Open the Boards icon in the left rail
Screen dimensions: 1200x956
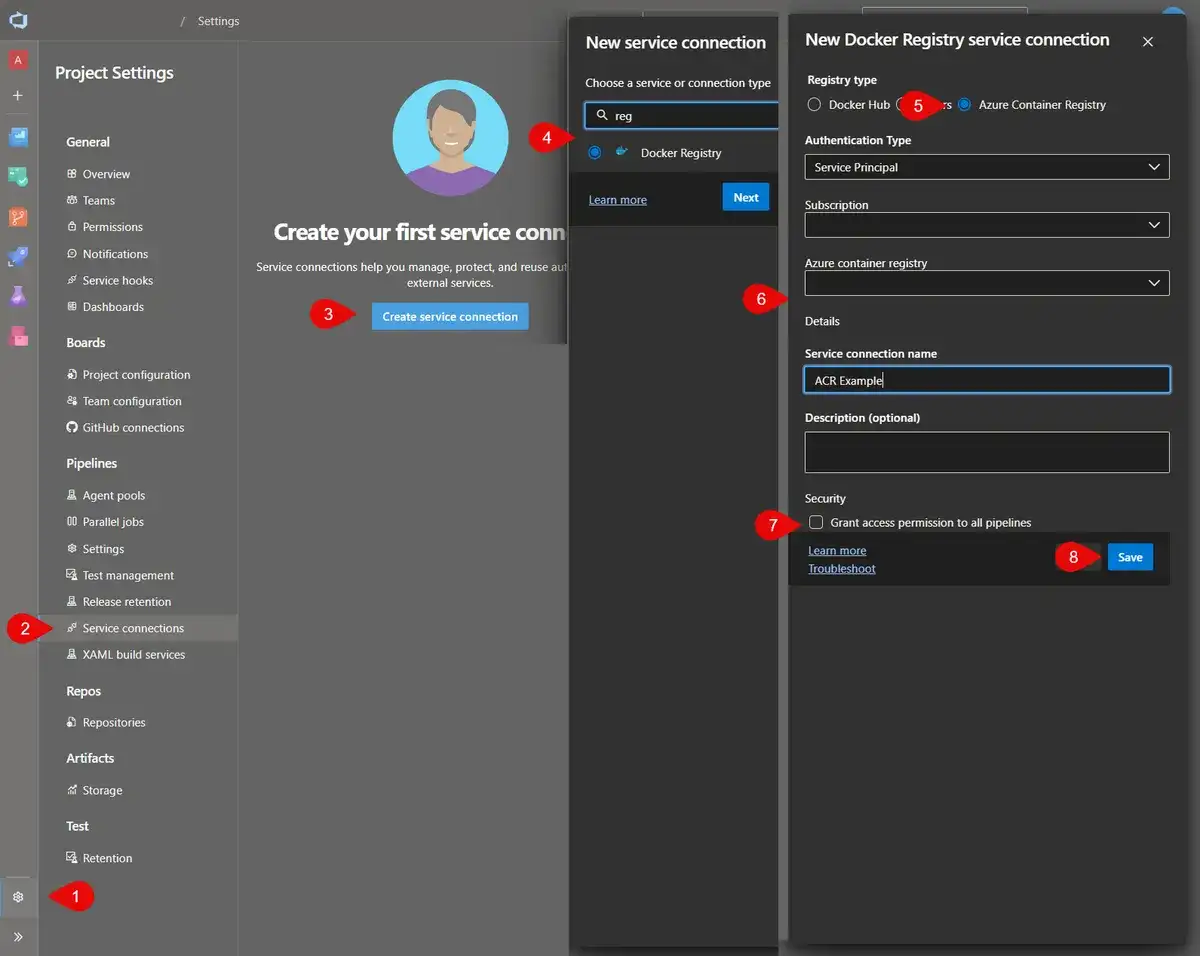(x=18, y=177)
